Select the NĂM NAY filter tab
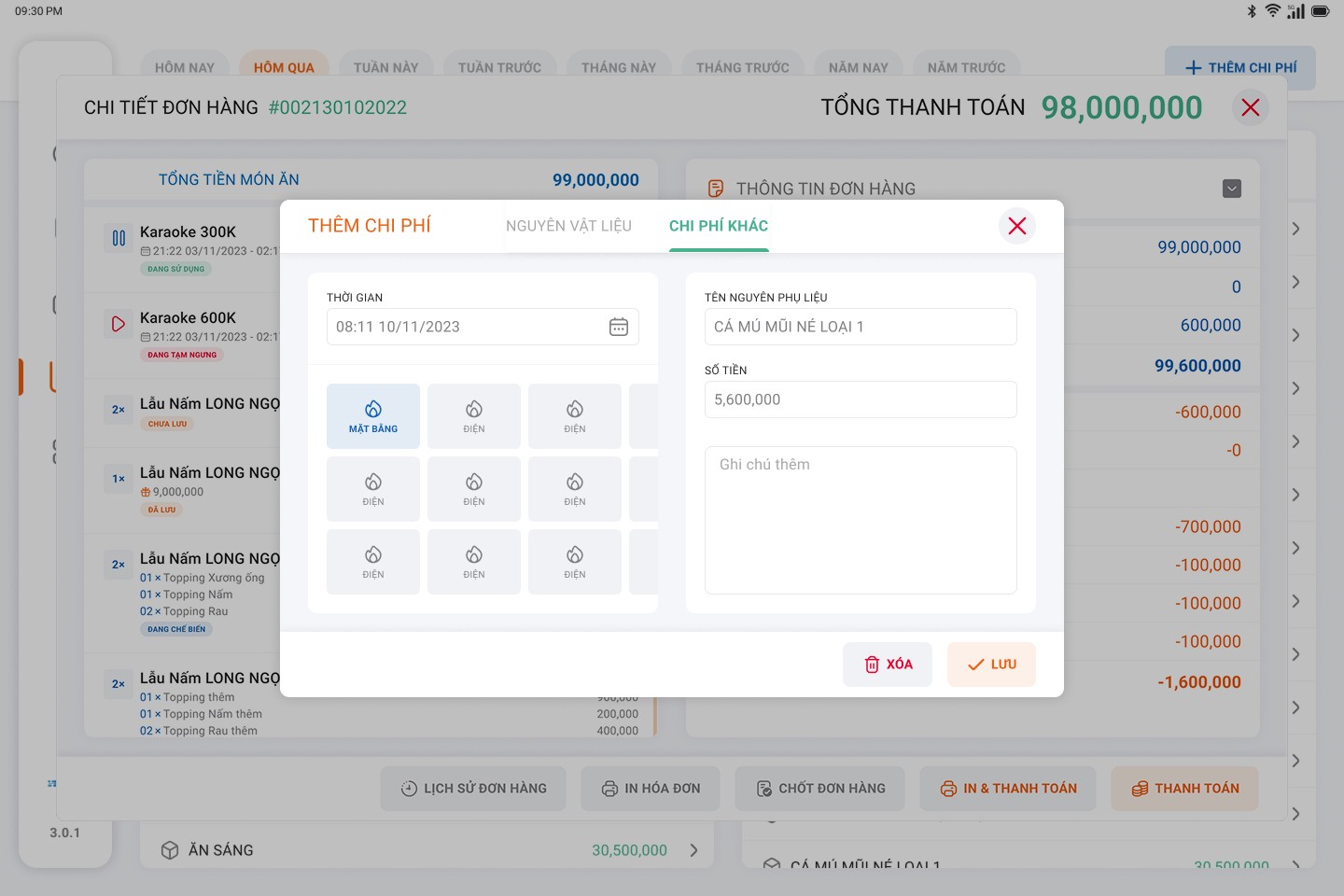 coord(859,67)
